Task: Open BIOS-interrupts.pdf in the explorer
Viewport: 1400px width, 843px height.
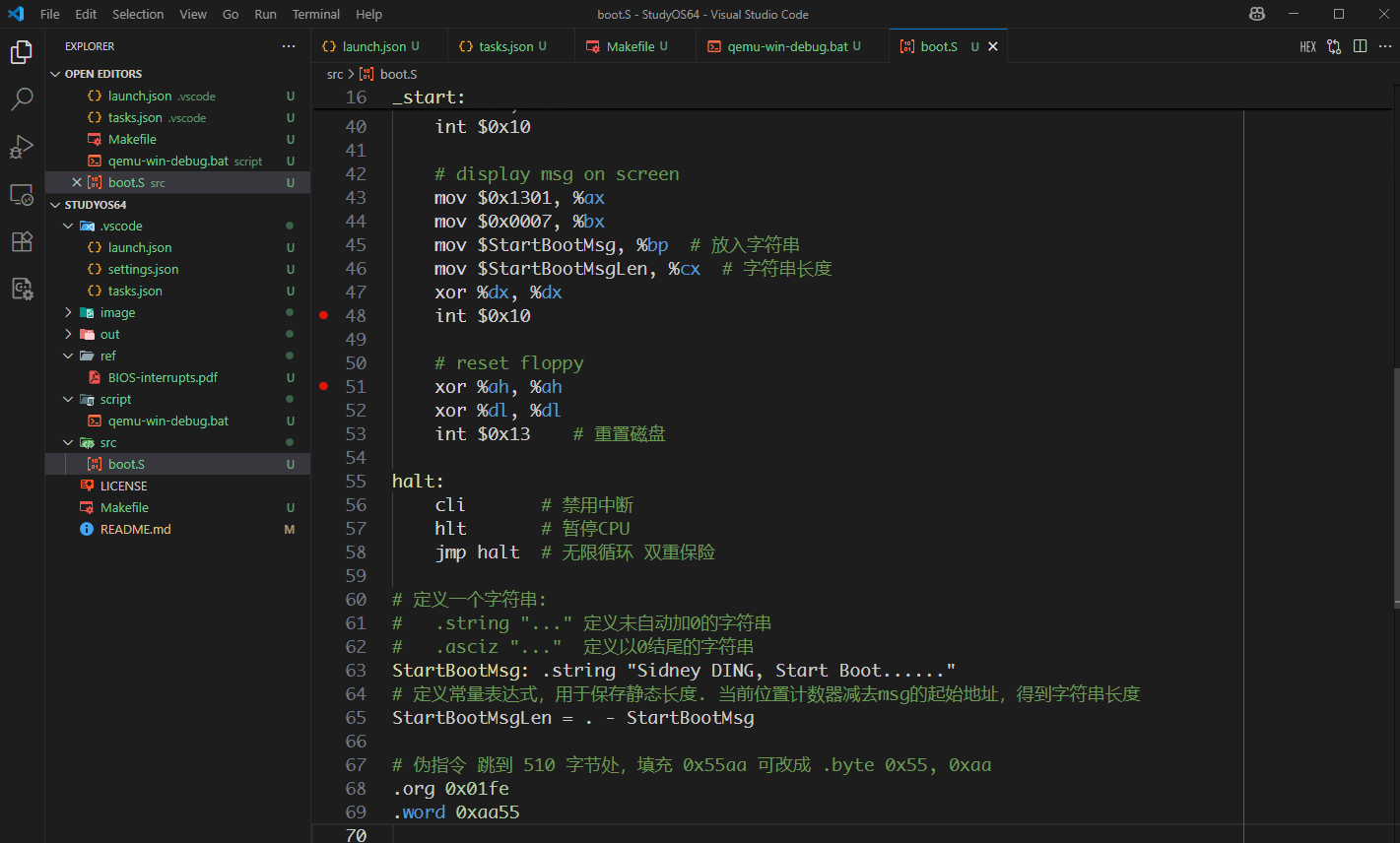Action: (163, 377)
